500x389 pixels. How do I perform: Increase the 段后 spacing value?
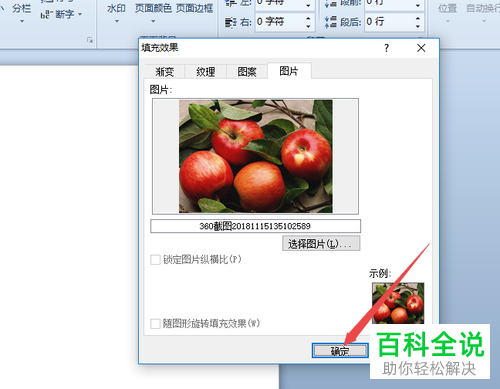tap(418, 18)
